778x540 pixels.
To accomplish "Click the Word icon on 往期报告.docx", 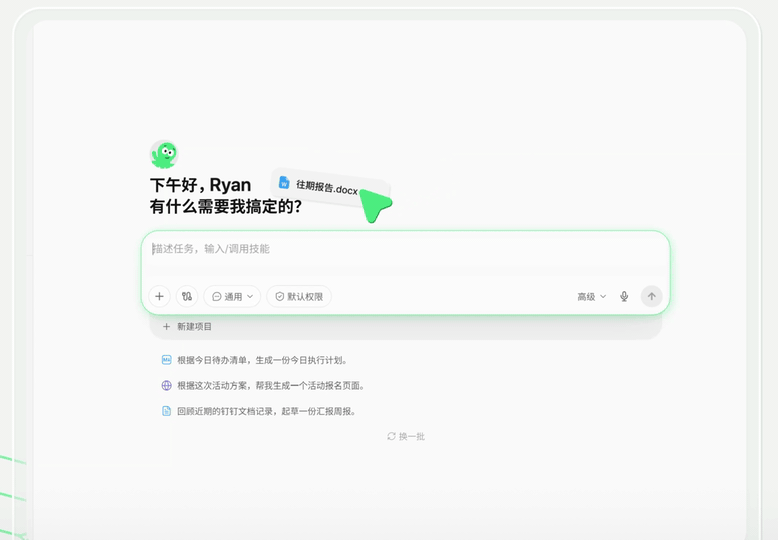I will point(284,182).
